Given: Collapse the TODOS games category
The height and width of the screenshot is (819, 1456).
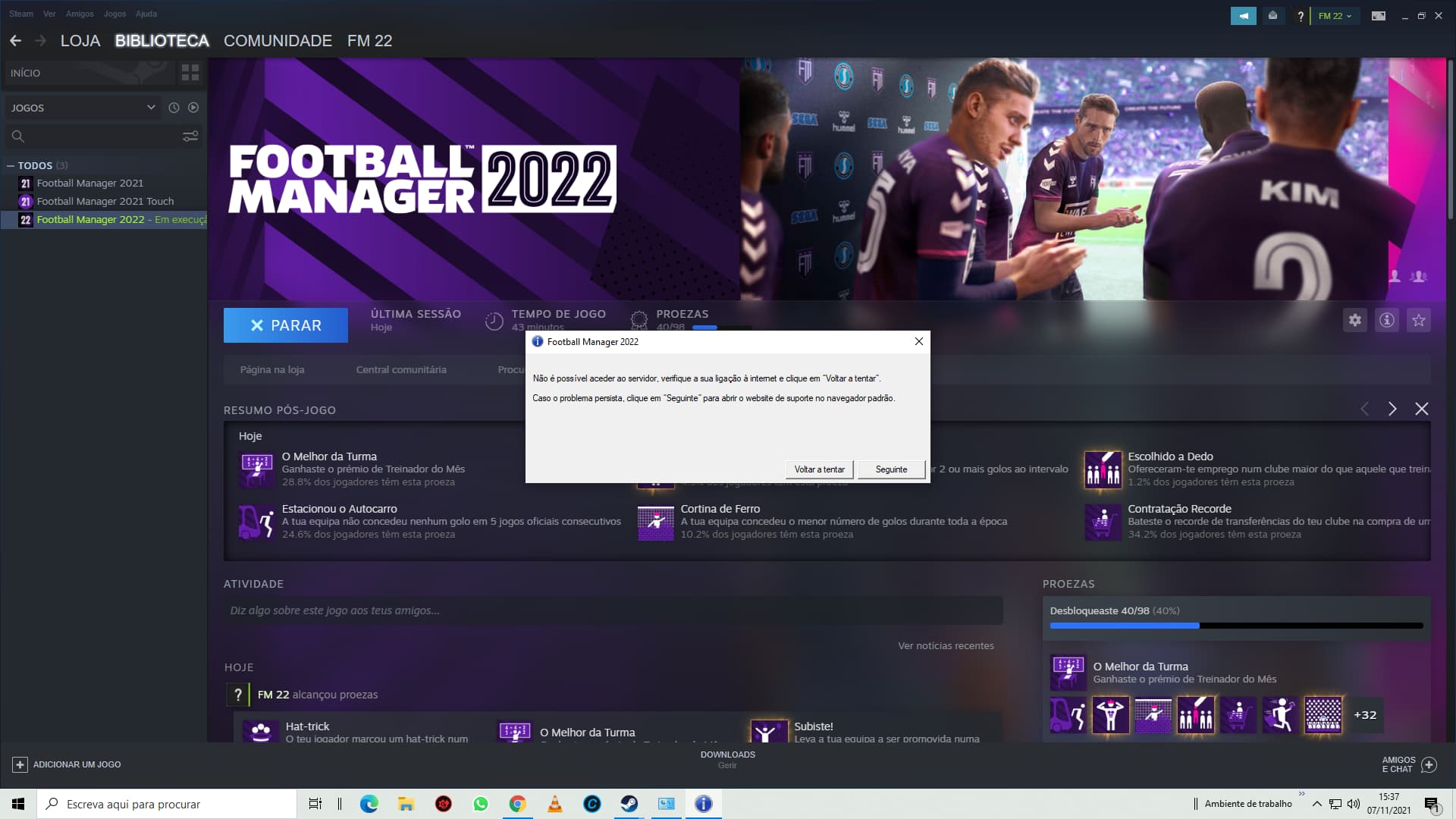Looking at the screenshot, I should click(x=11, y=165).
